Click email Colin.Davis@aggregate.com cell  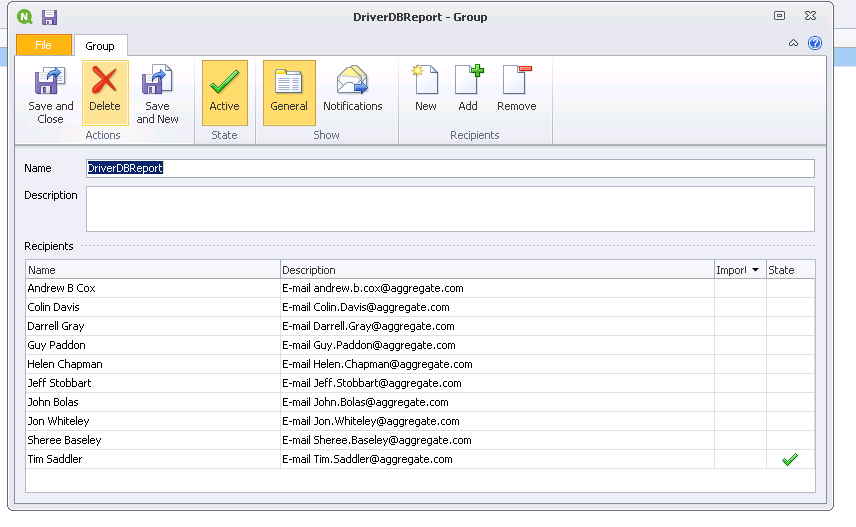coord(497,307)
